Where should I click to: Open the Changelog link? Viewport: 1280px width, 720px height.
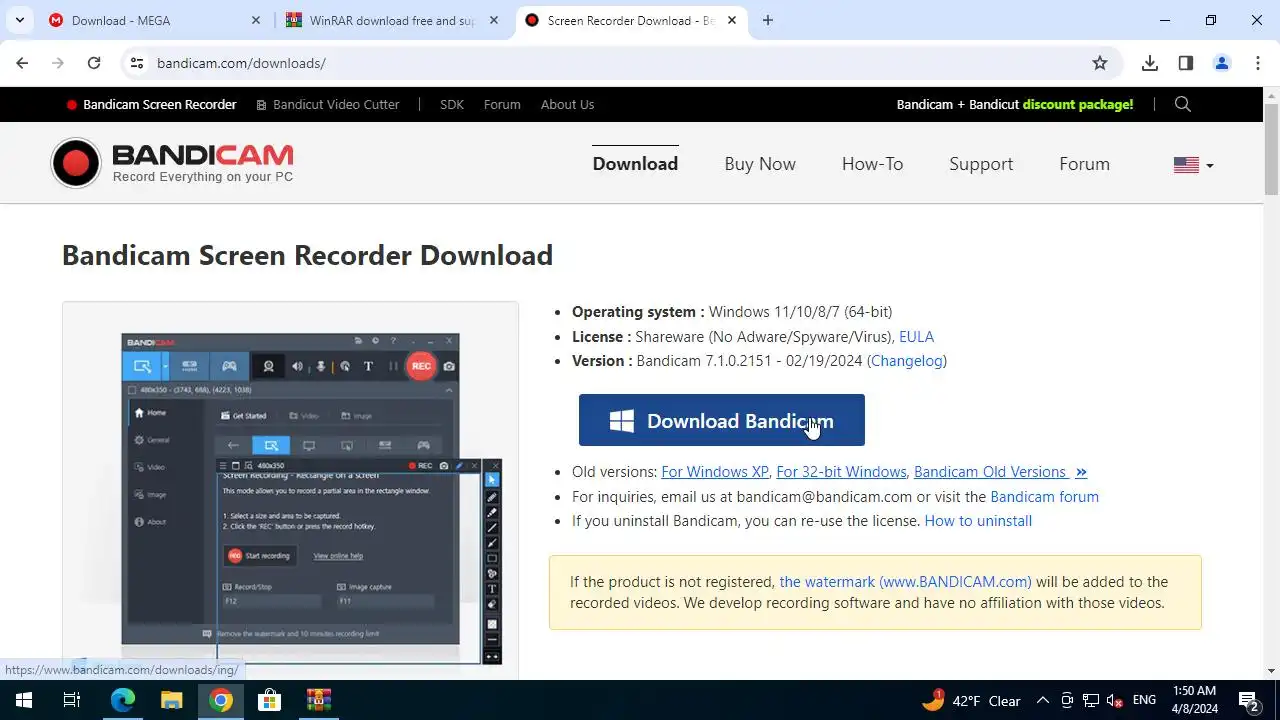907,361
